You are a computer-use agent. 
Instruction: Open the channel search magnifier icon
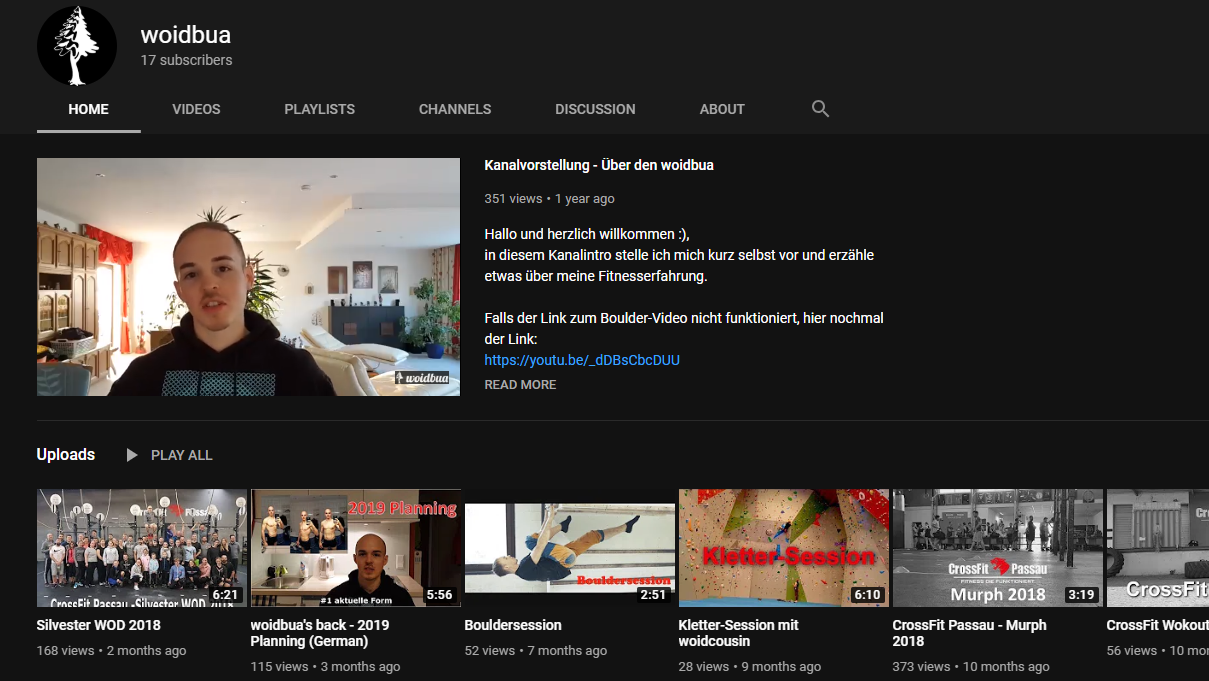tap(820, 109)
